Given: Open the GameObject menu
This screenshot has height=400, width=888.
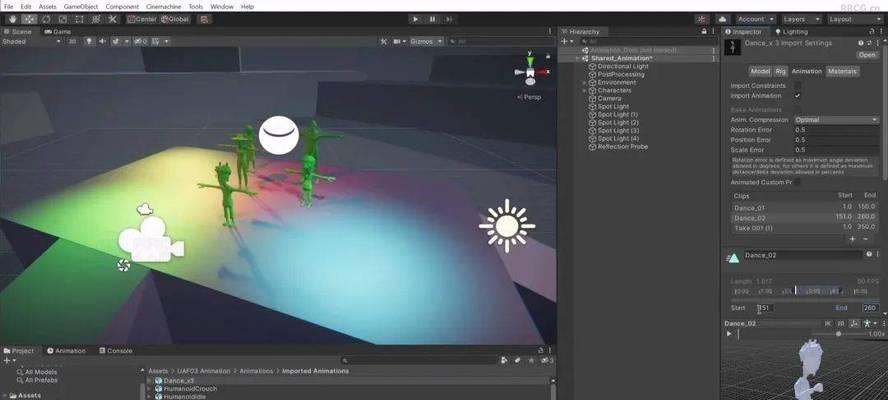Looking at the screenshot, I should click(80, 7).
